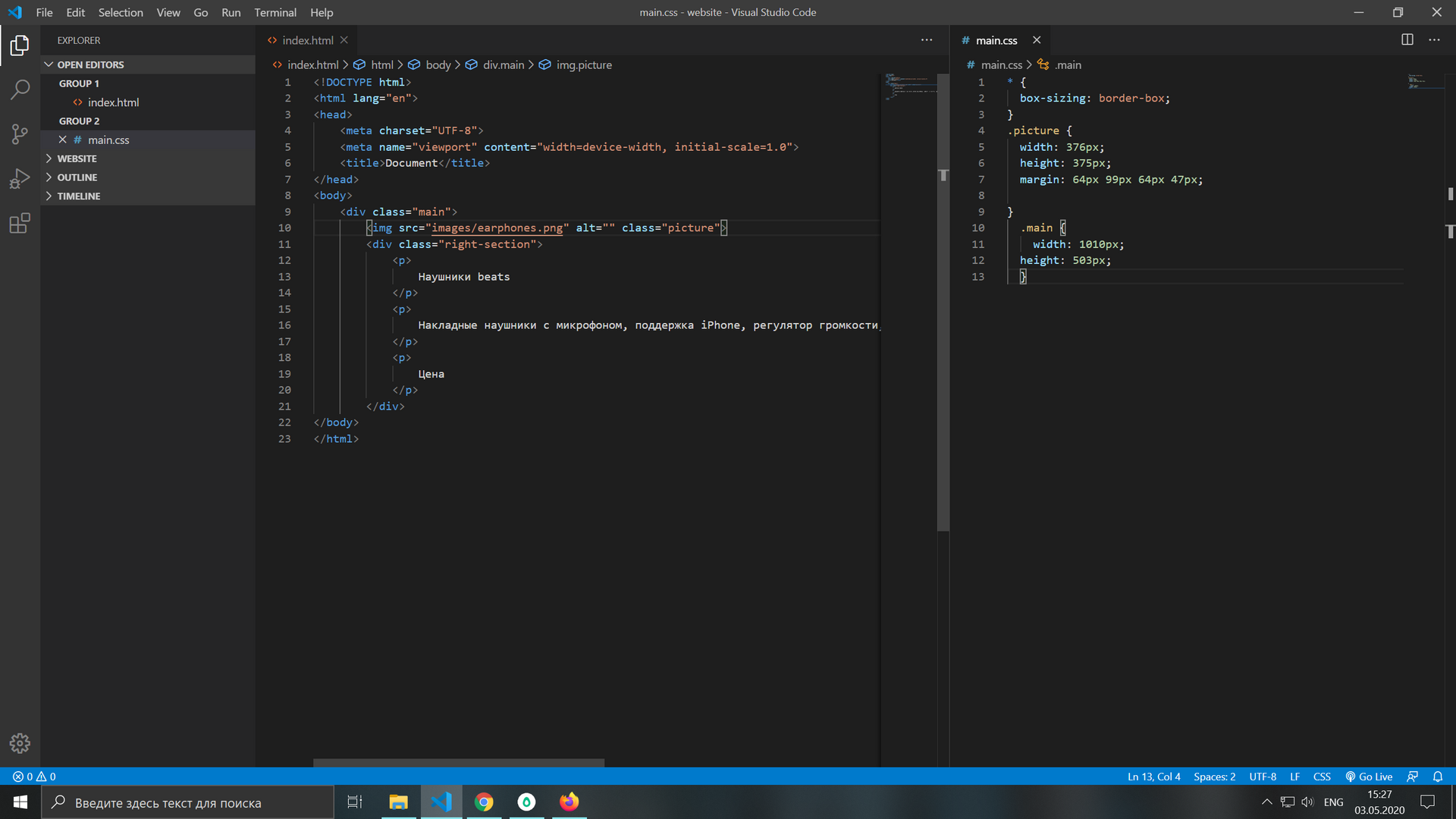The image size is (1456, 819).
Task: Open Google Chrome from the taskbar
Action: tap(484, 802)
